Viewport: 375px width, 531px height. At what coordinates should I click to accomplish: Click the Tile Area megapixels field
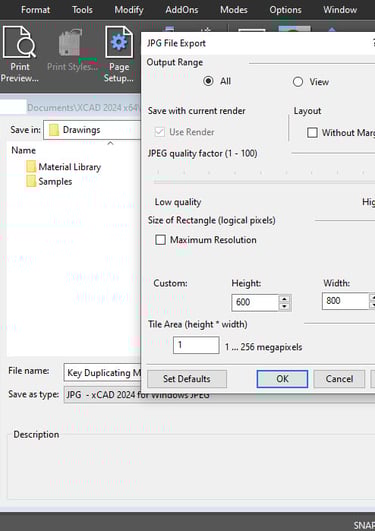(x=196, y=345)
